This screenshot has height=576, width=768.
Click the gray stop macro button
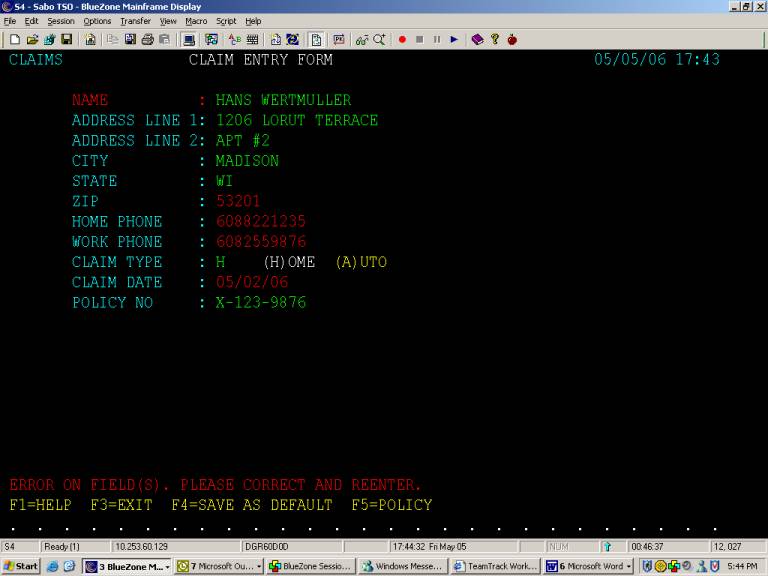point(420,40)
